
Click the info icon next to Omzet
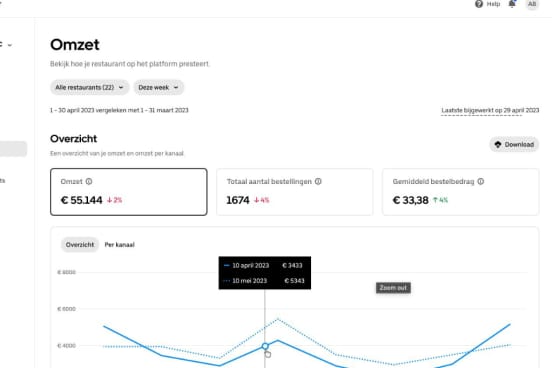89,181
